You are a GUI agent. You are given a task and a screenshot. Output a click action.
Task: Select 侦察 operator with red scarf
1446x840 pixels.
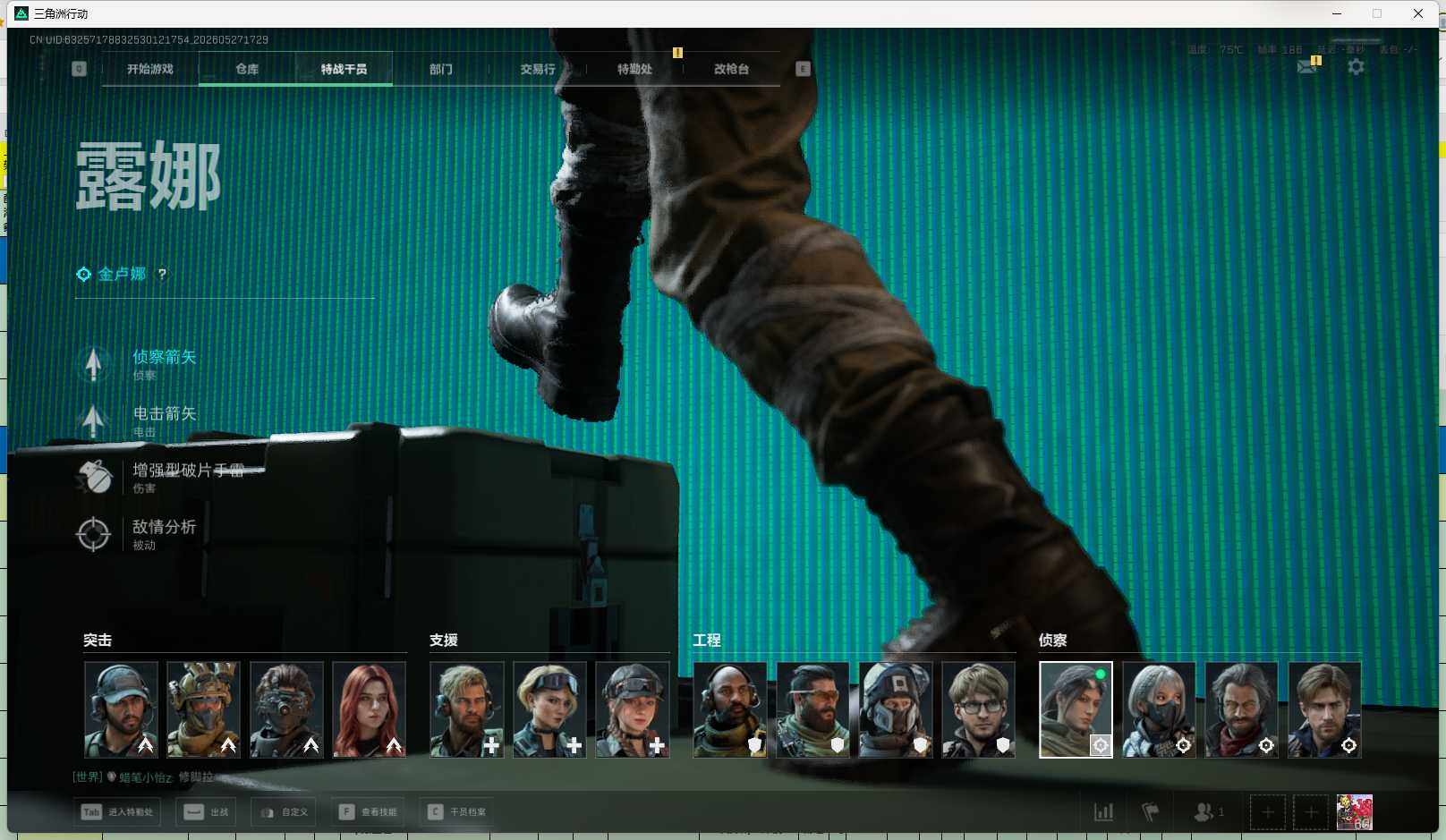pos(1241,709)
